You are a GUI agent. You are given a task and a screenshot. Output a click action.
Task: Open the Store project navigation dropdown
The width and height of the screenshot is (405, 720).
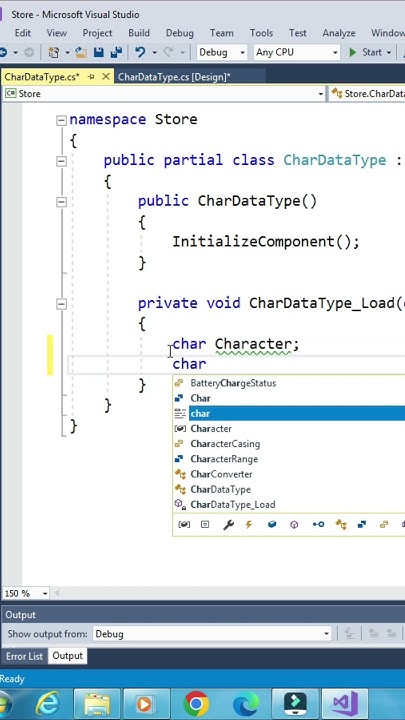point(164,94)
